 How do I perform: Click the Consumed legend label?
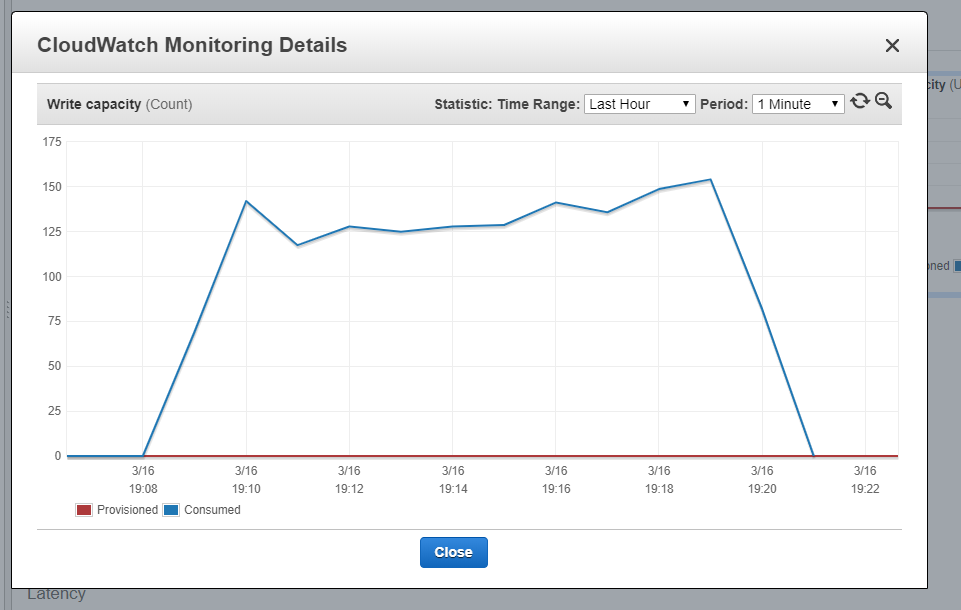[x=212, y=510]
